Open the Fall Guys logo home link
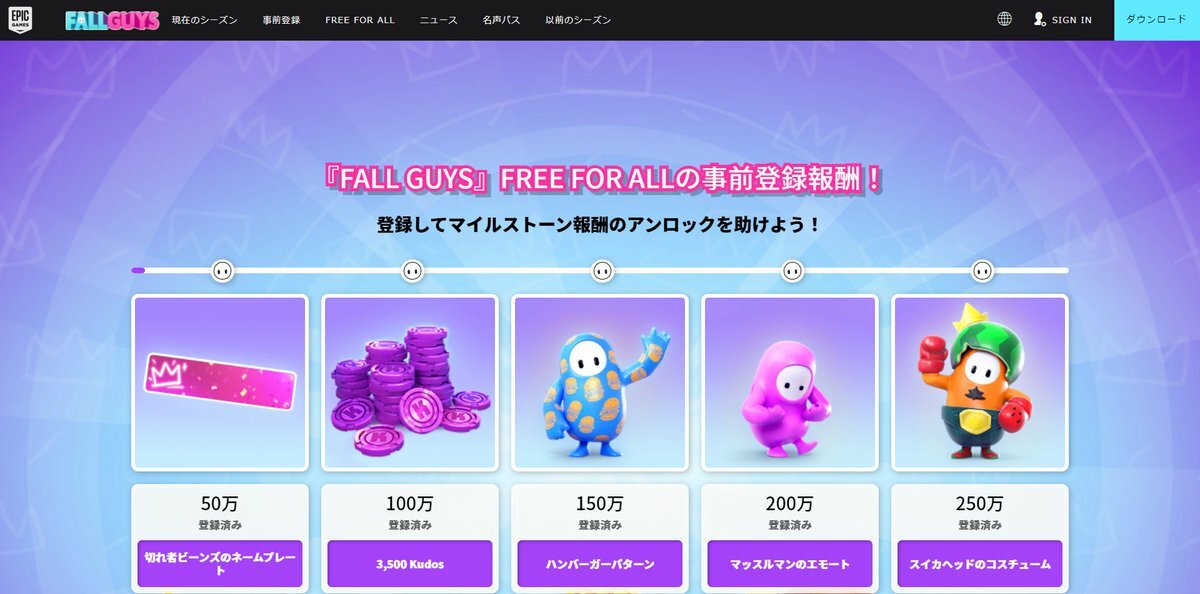This screenshot has width=1200, height=594. coord(112,20)
